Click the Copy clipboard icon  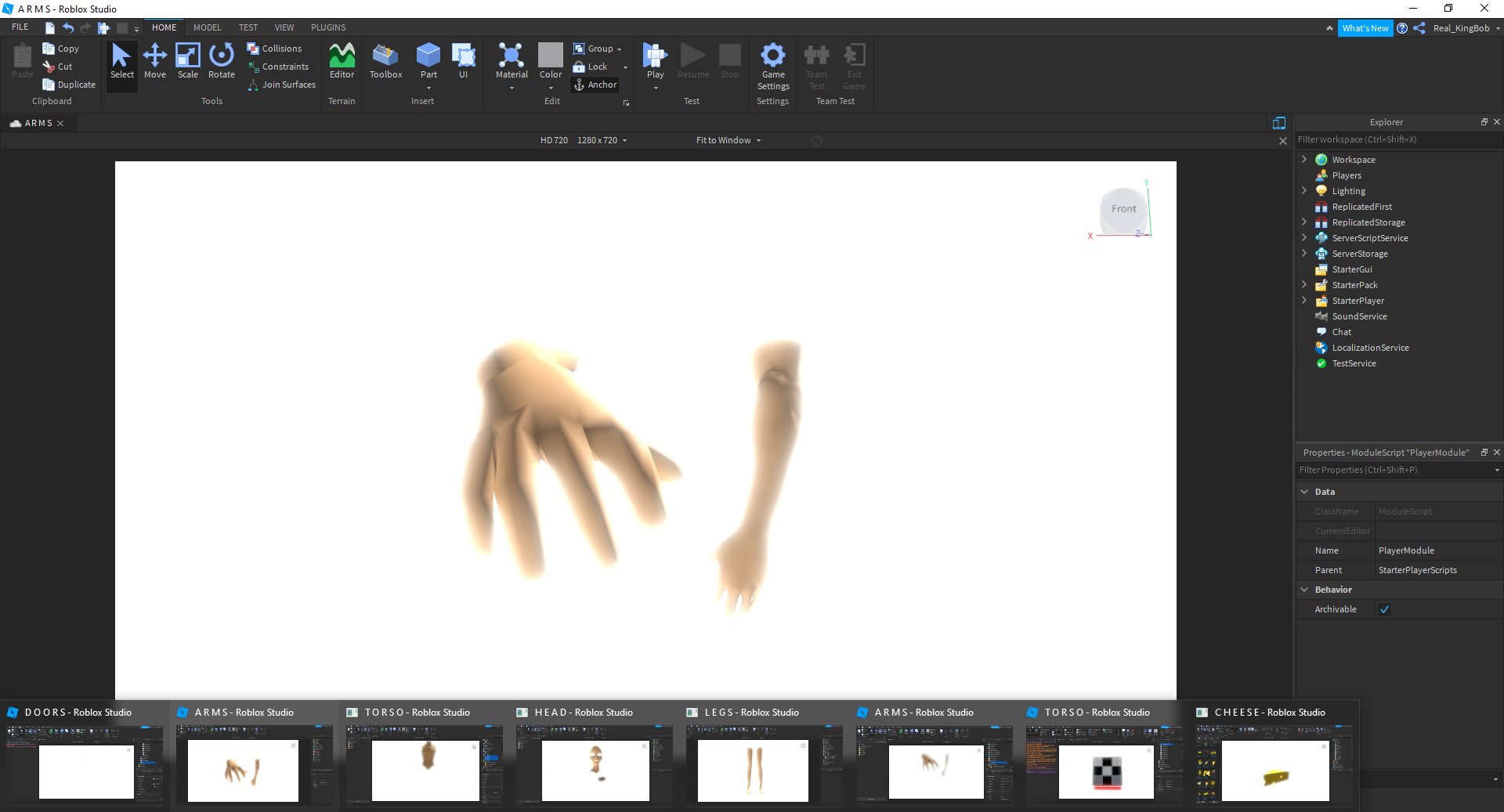pyautogui.click(x=49, y=49)
